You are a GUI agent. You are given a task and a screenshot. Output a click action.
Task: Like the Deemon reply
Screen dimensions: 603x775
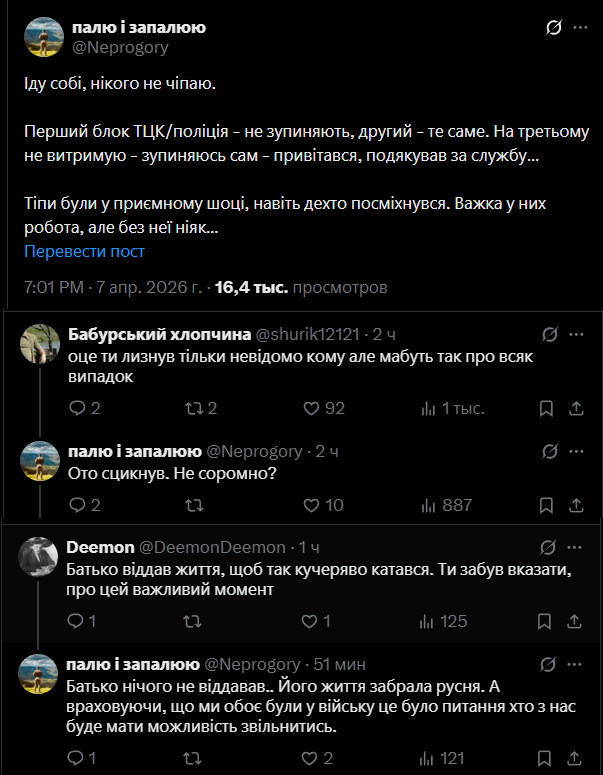point(311,621)
